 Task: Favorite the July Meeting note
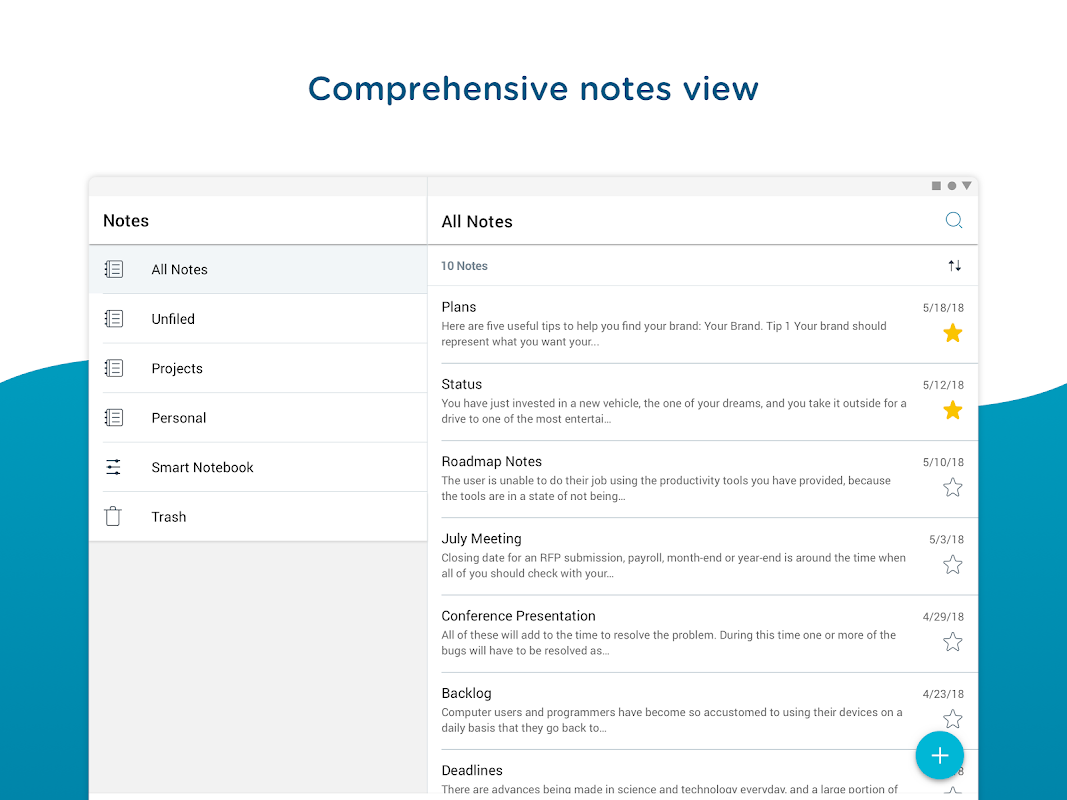coord(953,565)
